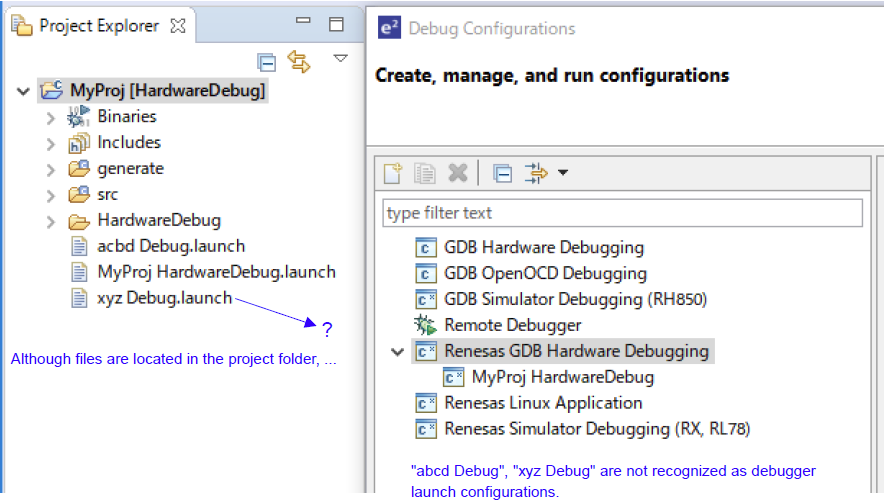Maximize the Project Explorer panel
This screenshot has width=886, height=503.
tap(337, 25)
